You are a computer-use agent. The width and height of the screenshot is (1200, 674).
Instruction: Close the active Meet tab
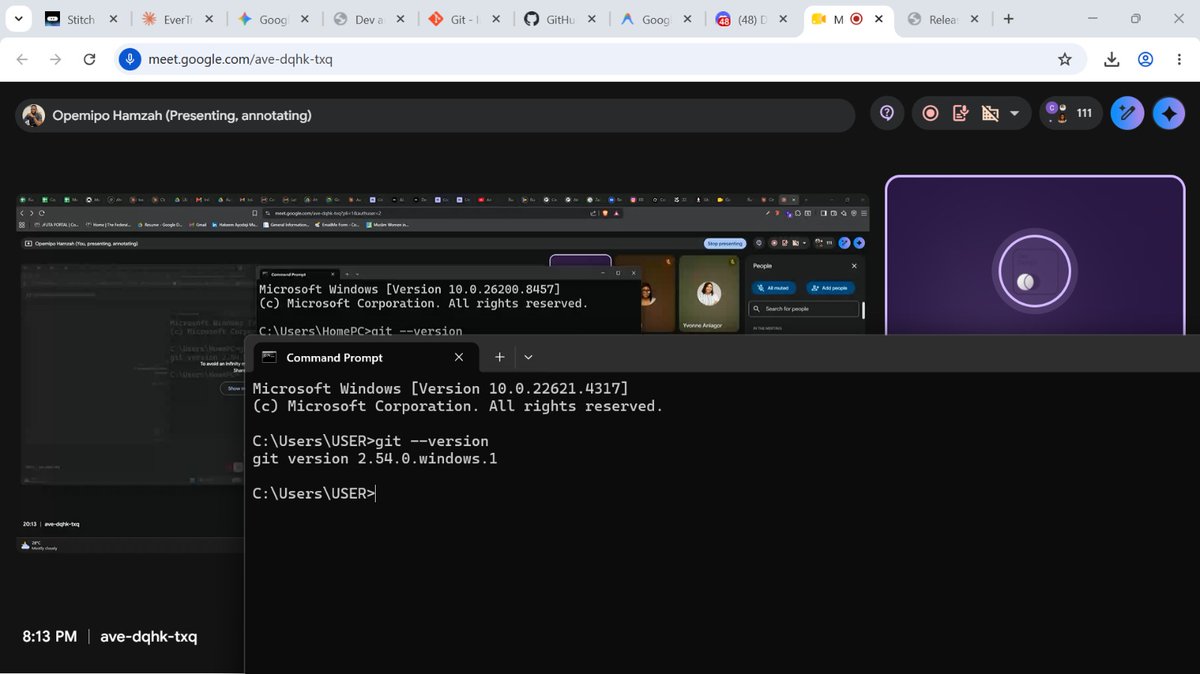pos(880,19)
